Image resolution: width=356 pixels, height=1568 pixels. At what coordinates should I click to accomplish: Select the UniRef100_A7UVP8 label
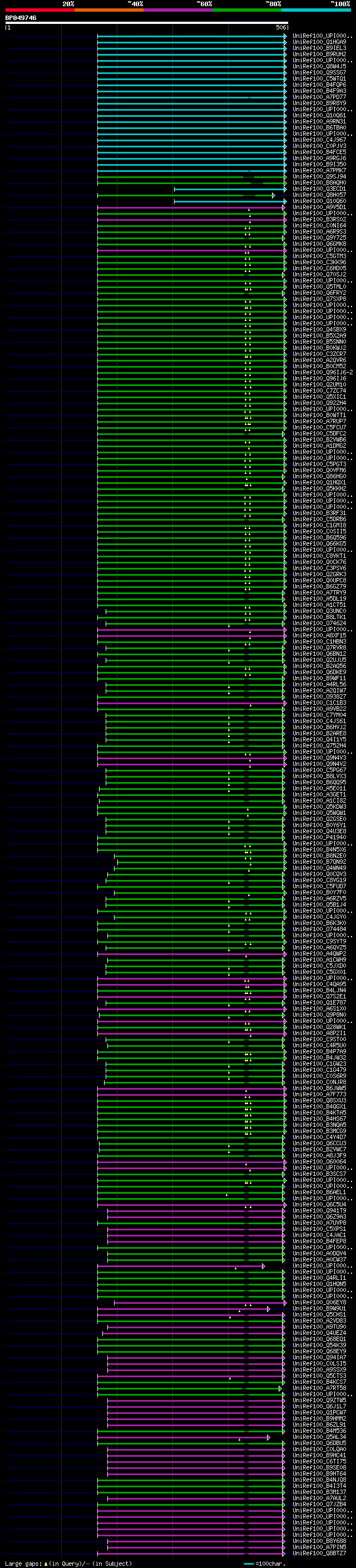pos(319,1224)
